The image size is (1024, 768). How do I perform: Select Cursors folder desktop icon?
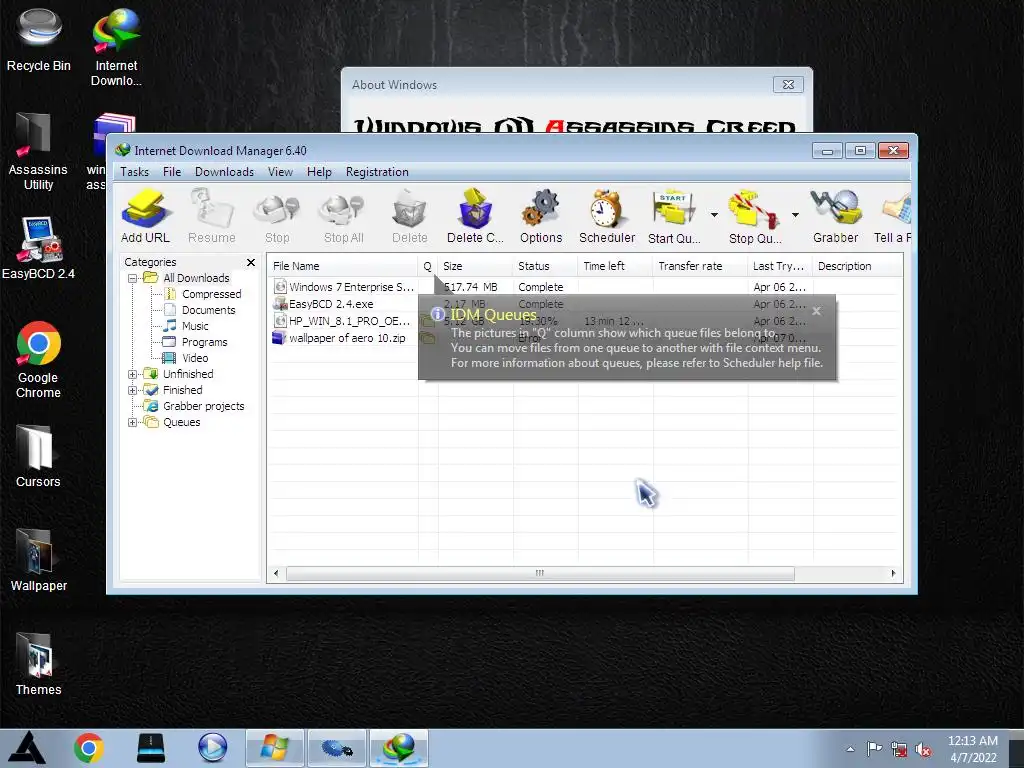coord(38,456)
